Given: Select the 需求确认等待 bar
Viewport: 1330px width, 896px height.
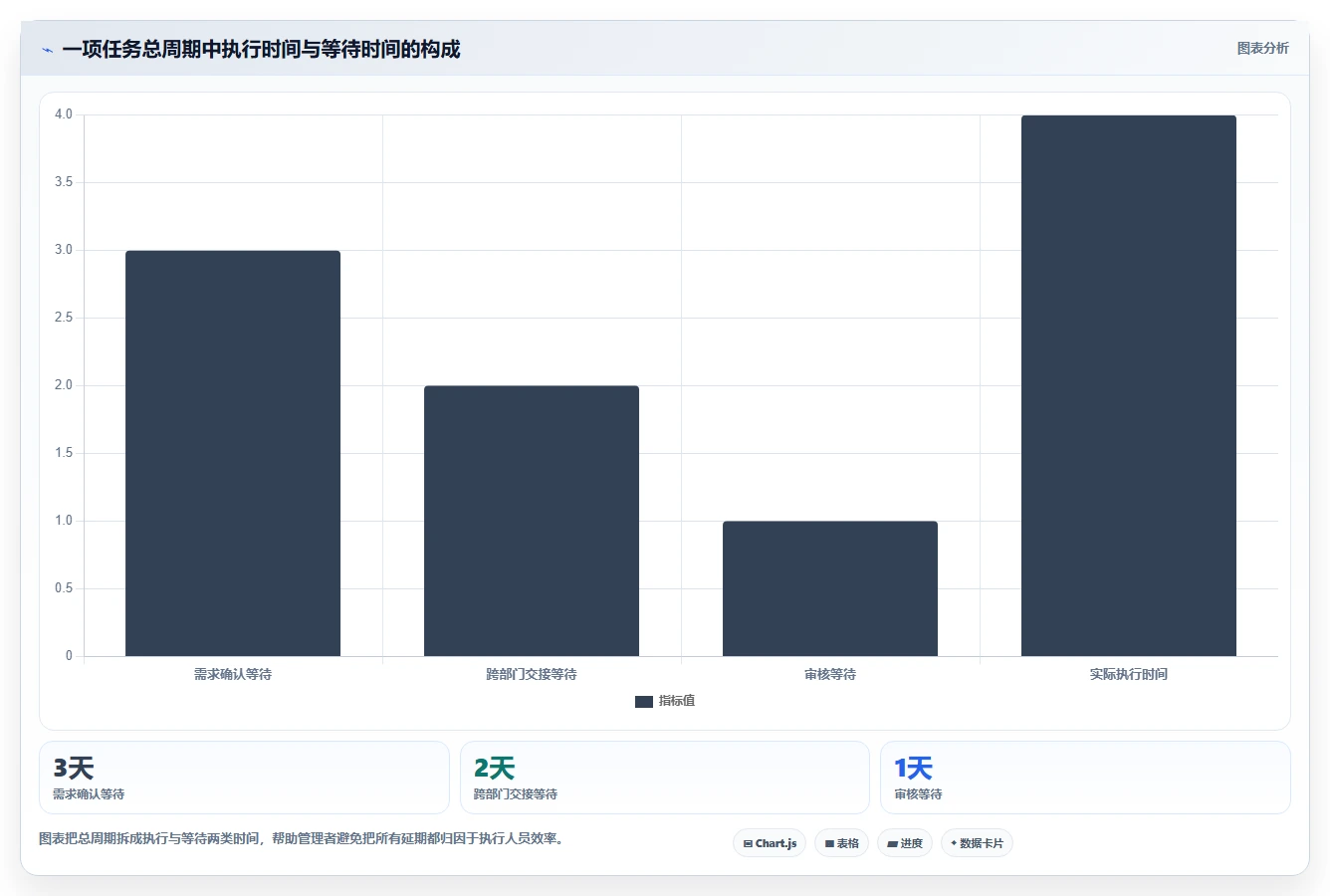Looking at the screenshot, I should (233, 453).
